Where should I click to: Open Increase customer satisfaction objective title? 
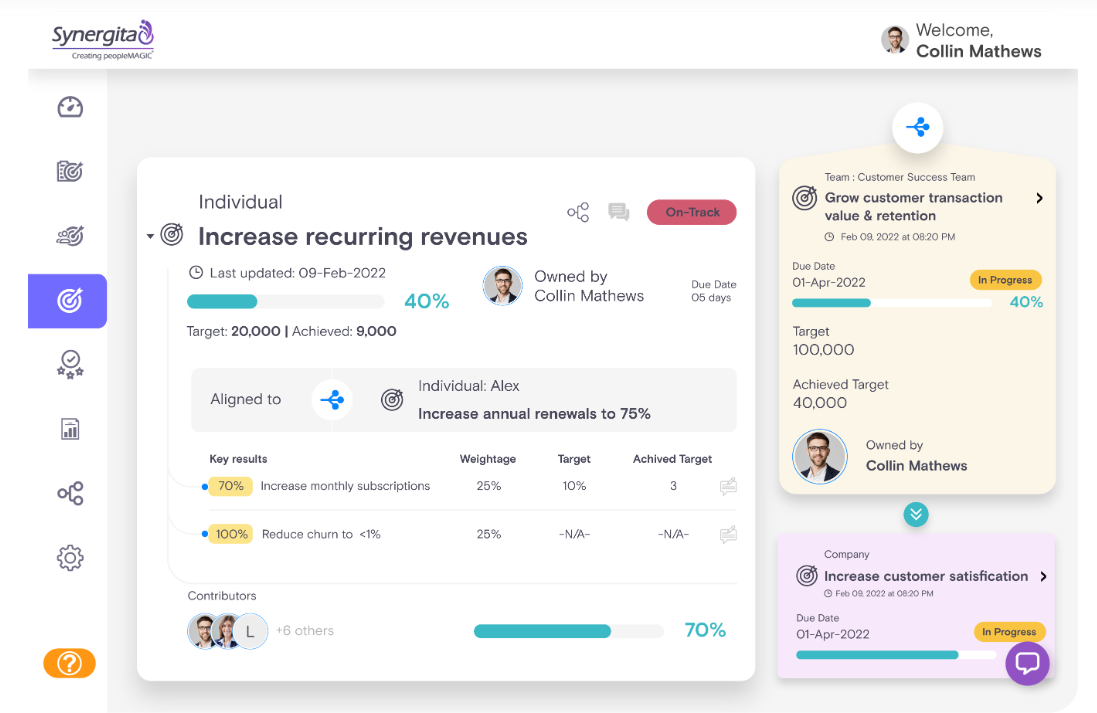click(x=926, y=576)
